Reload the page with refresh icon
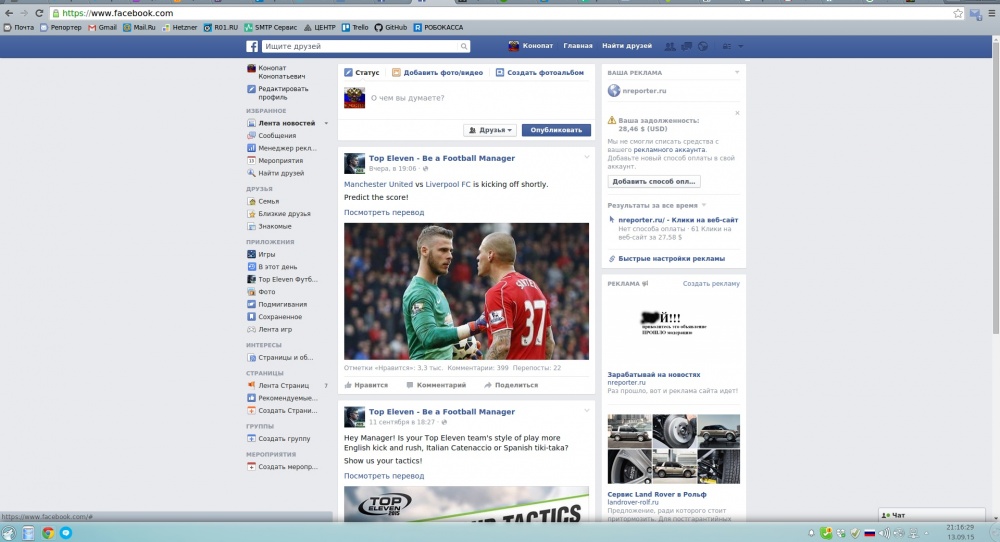The height and width of the screenshot is (542, 1000). click(39, 13)
